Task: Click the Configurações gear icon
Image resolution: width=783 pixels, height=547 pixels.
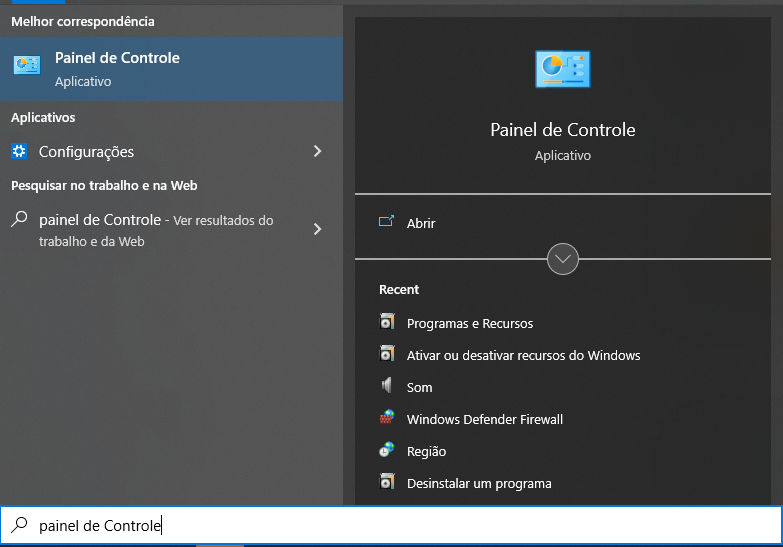Action: [19, 151]
